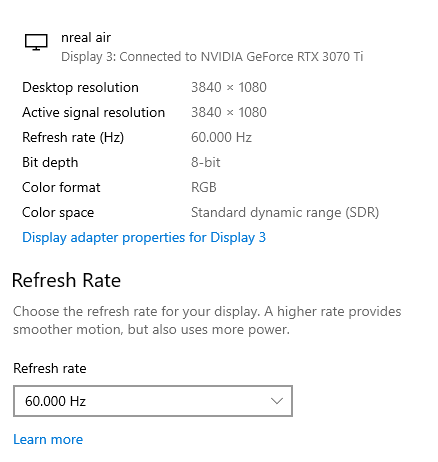Expand the refresh rate chevron arrow

[x=277, y=401]
